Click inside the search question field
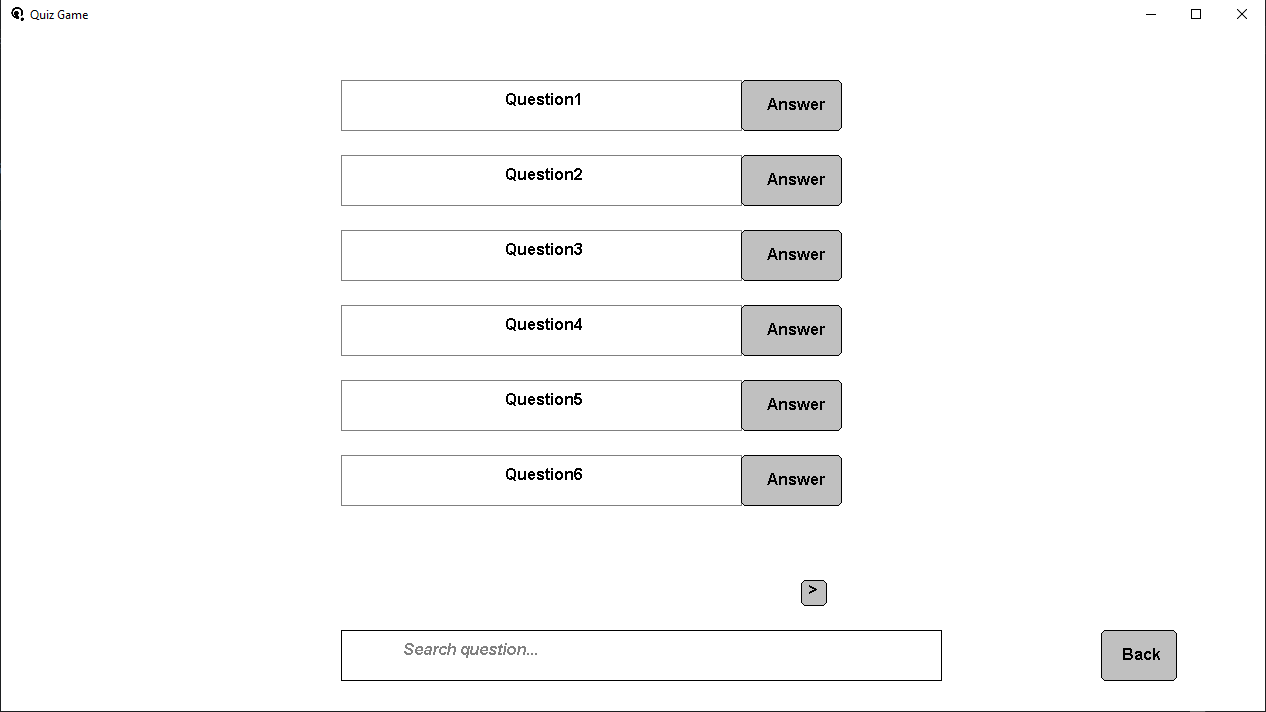Image resolution: width=1266 pixels, height=712 pixels. [x=641, y=655]
